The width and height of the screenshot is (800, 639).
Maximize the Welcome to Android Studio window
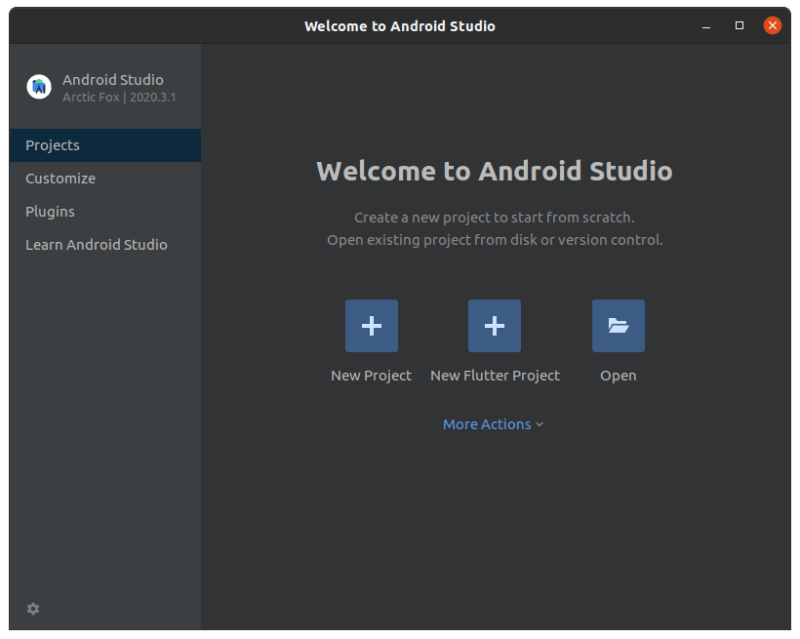pos(739,25)
